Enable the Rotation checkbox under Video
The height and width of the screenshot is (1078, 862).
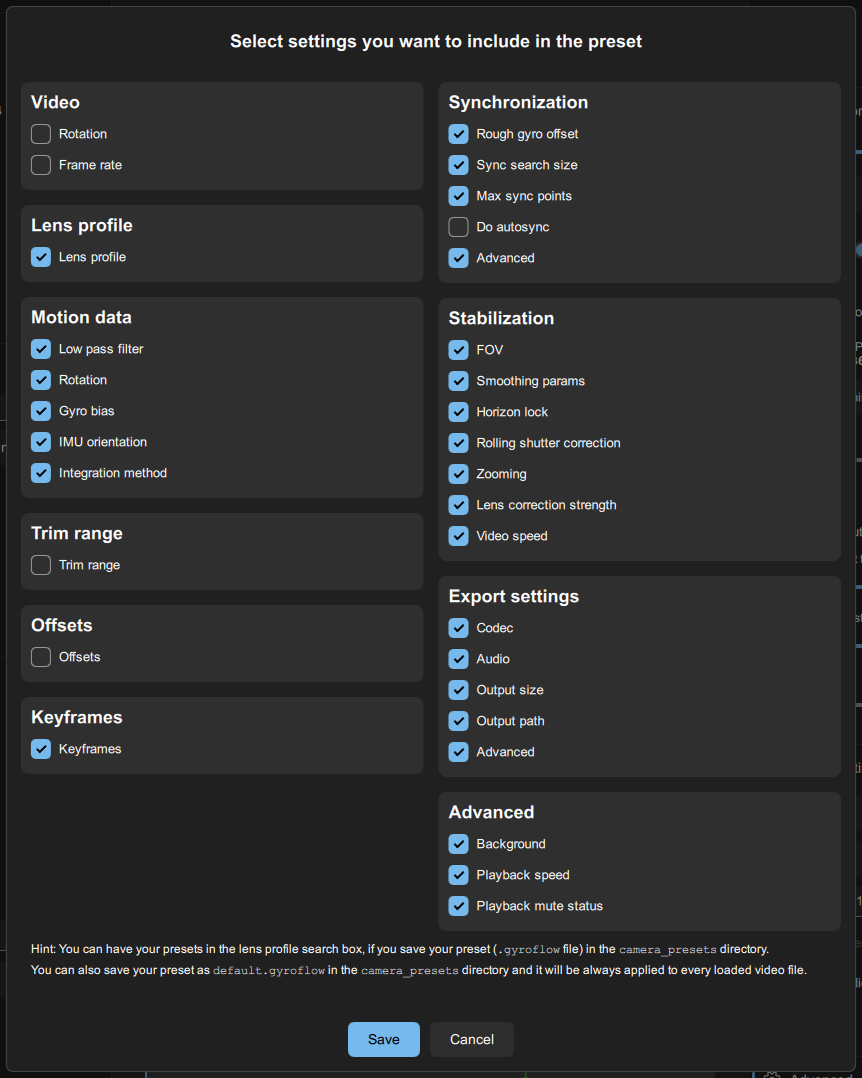click(x=41, y=134)
